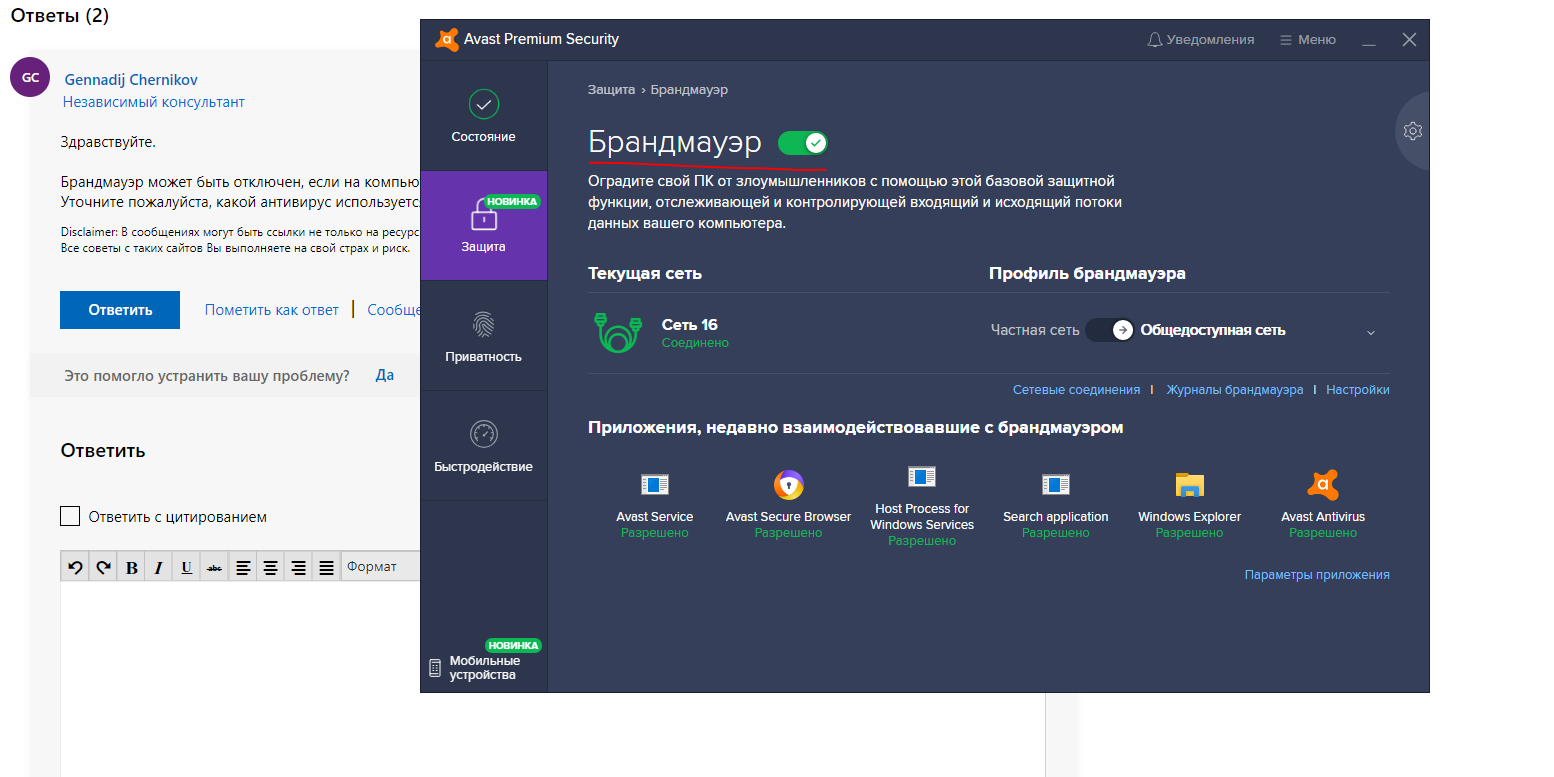Switch firewall profile between Частная and Общедоступная

[x=1110, y=330]
